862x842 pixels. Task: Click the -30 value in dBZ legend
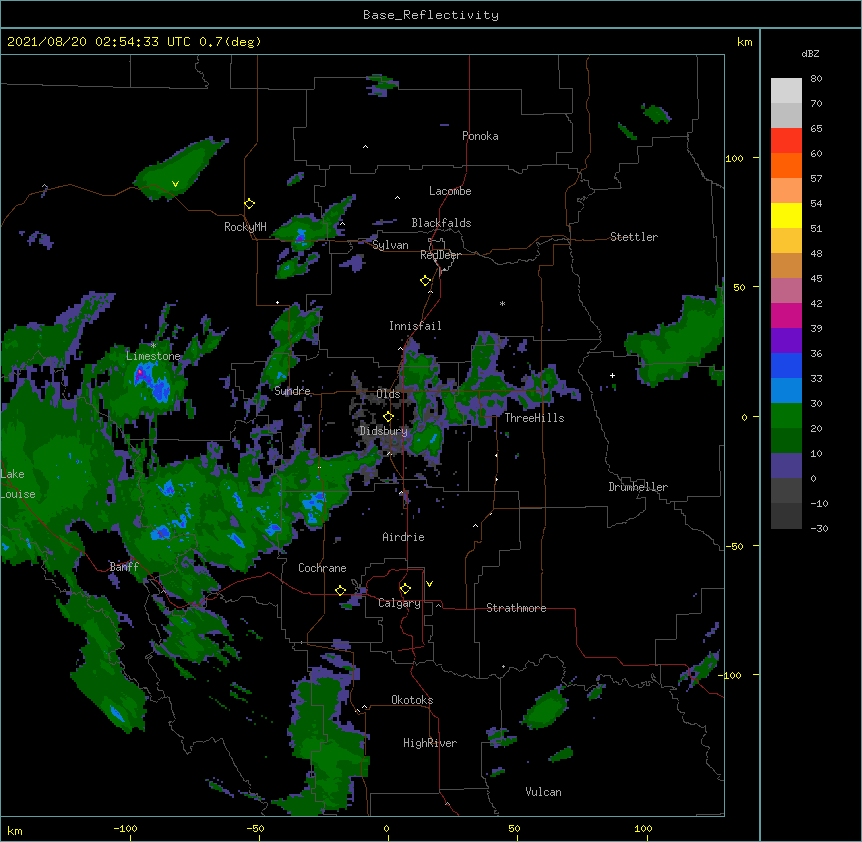tap(819, 528)
